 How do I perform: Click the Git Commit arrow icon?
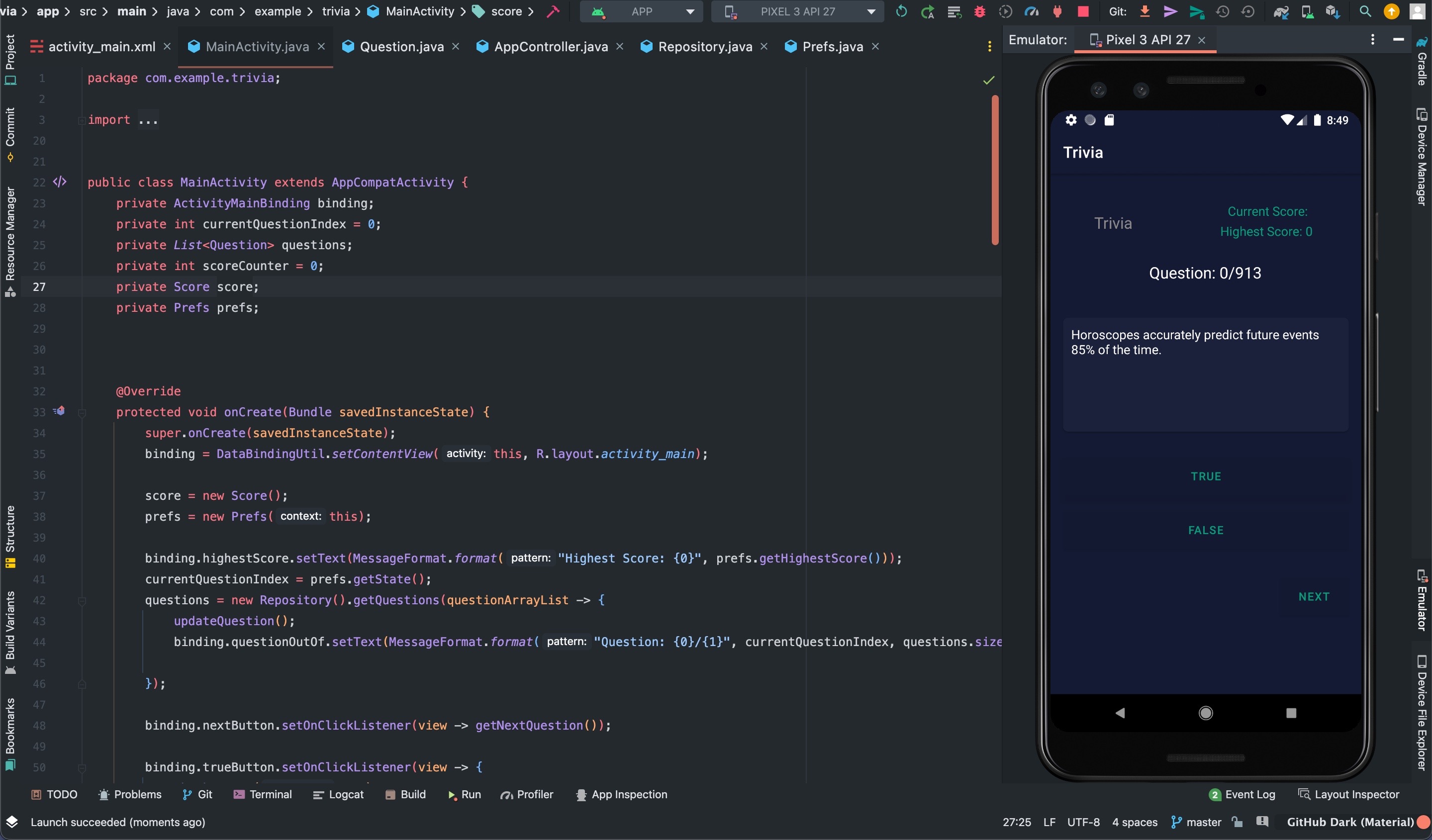pos(1170,11)
